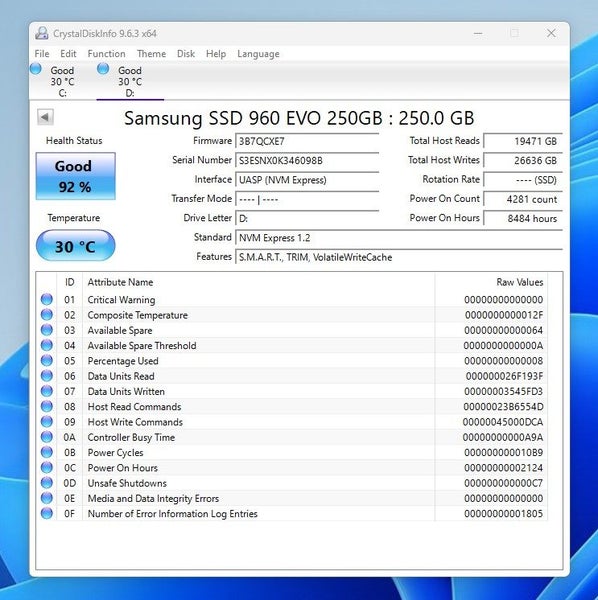This screenshot has width=598, height=600.
Task: Click Total Host Reads value 19471 GB
Action: [523, 141]
